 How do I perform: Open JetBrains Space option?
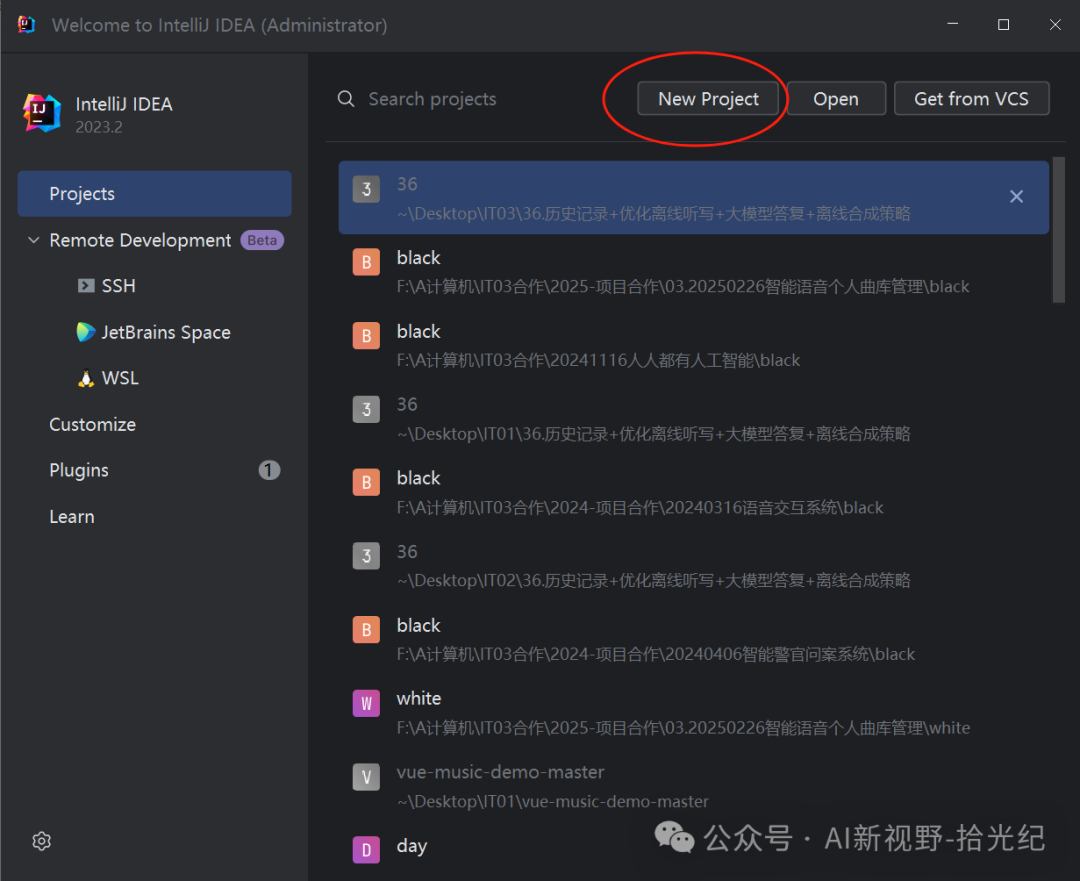click(166, 332)
